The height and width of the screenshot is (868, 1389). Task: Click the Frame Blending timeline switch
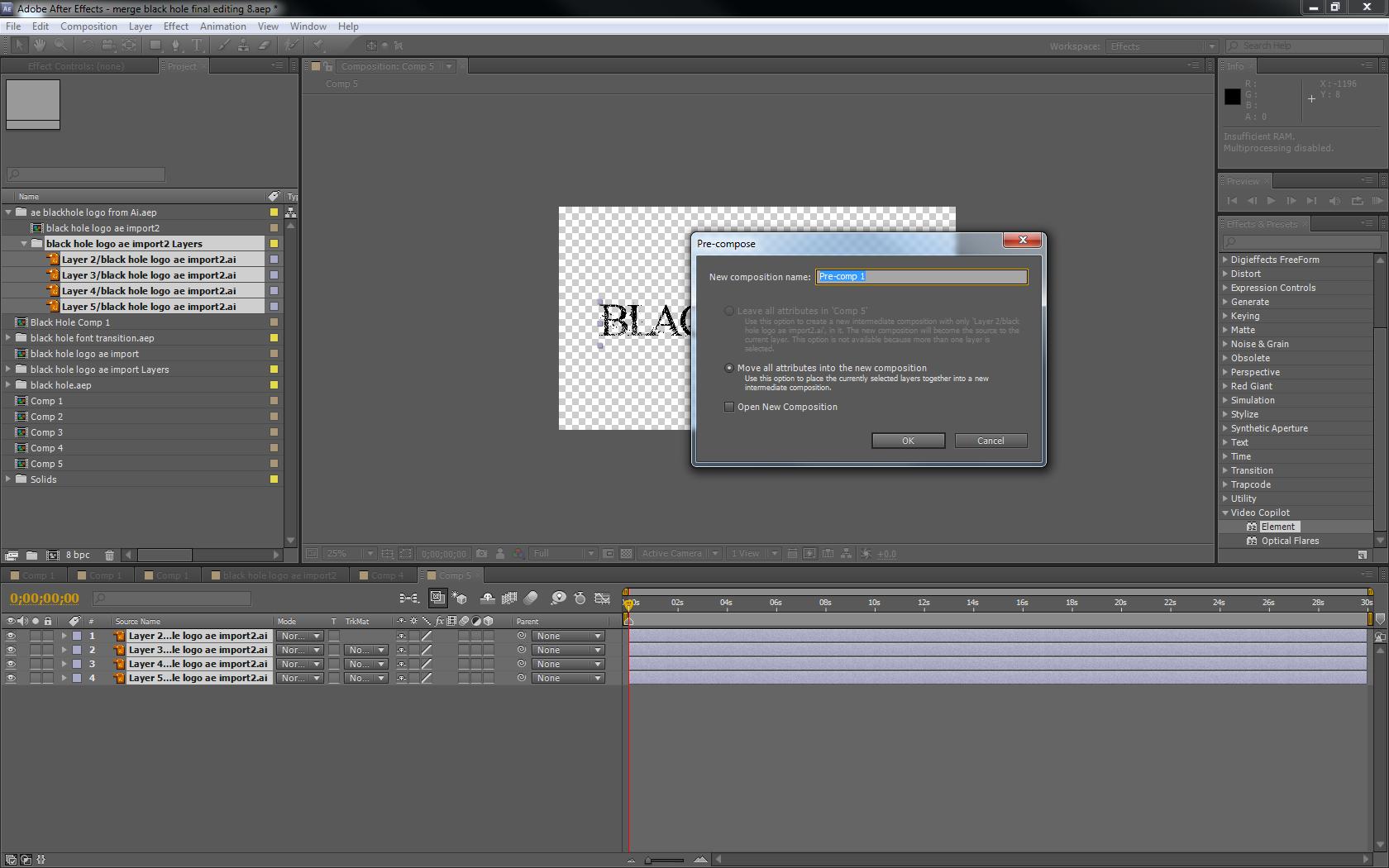coord(509,598)
